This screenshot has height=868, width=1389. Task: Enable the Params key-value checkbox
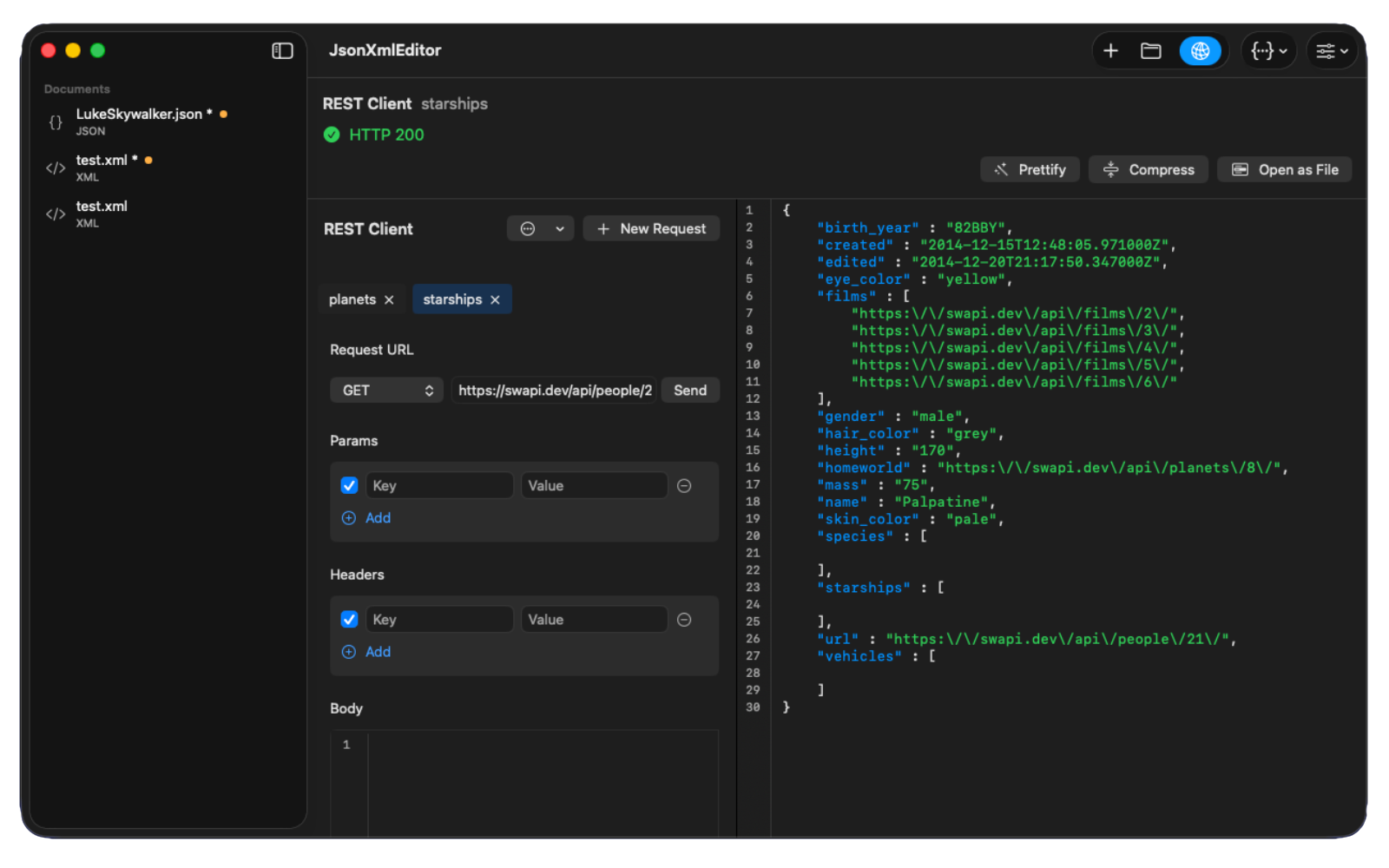pyautogui.click(x=349, y=485)
